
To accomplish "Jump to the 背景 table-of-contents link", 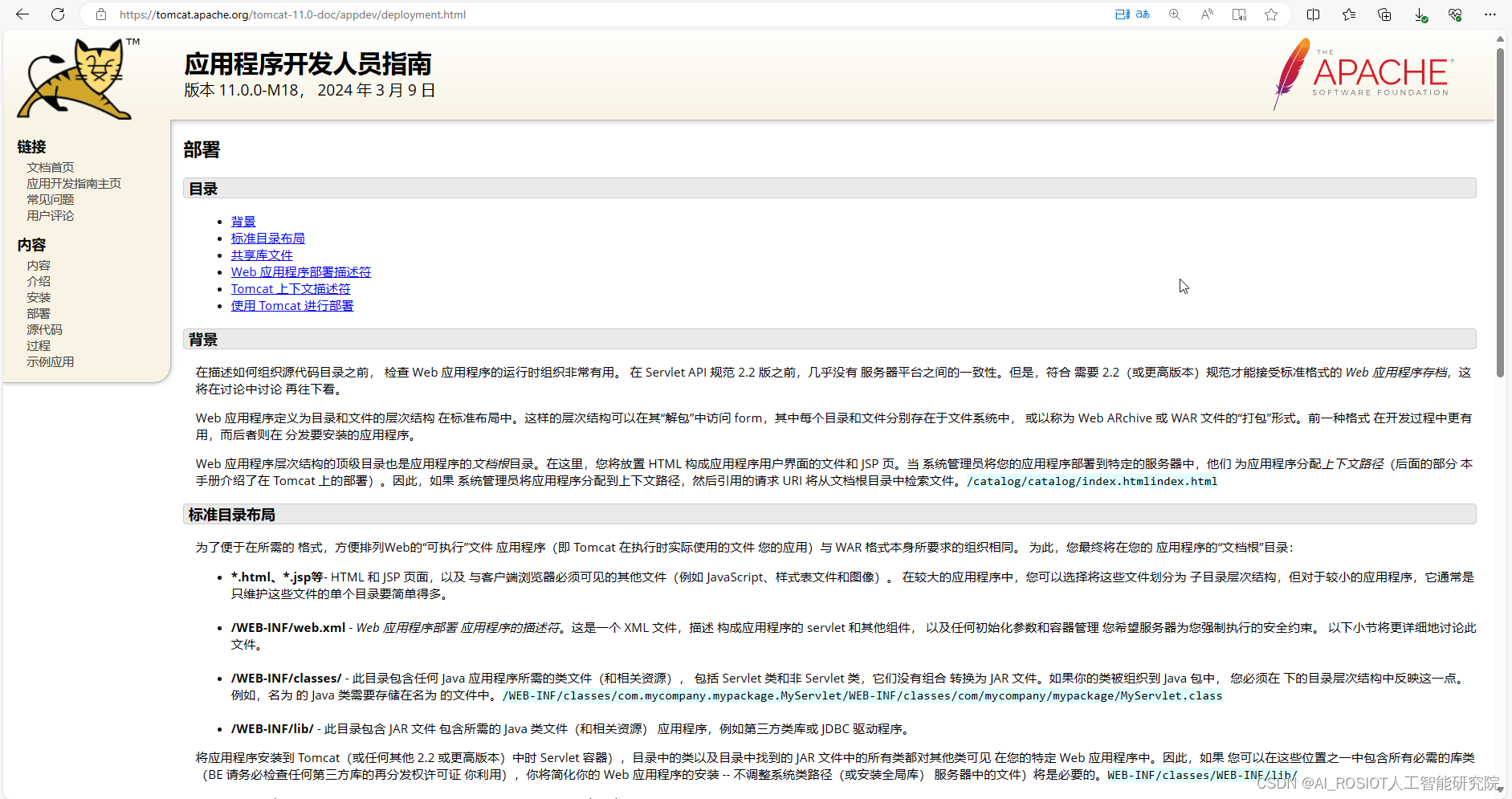I will click(243, 221).
